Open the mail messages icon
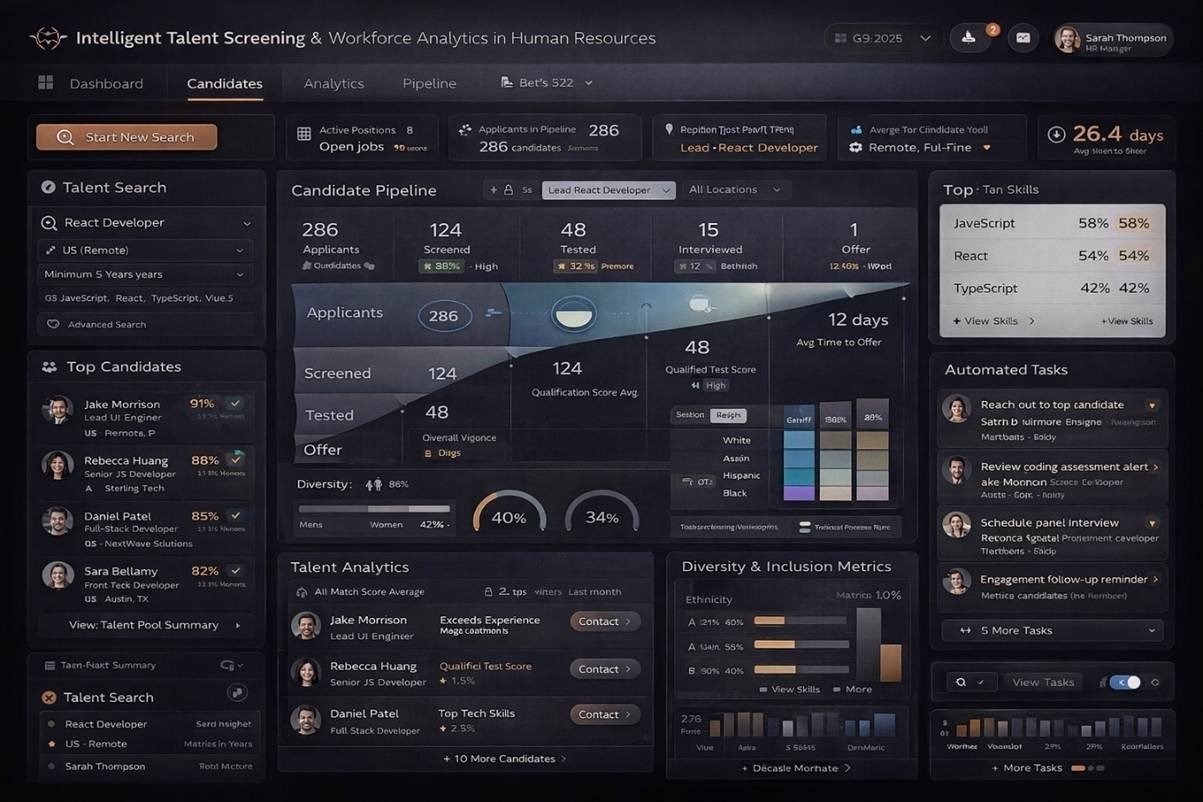 tap(1022, 38)
